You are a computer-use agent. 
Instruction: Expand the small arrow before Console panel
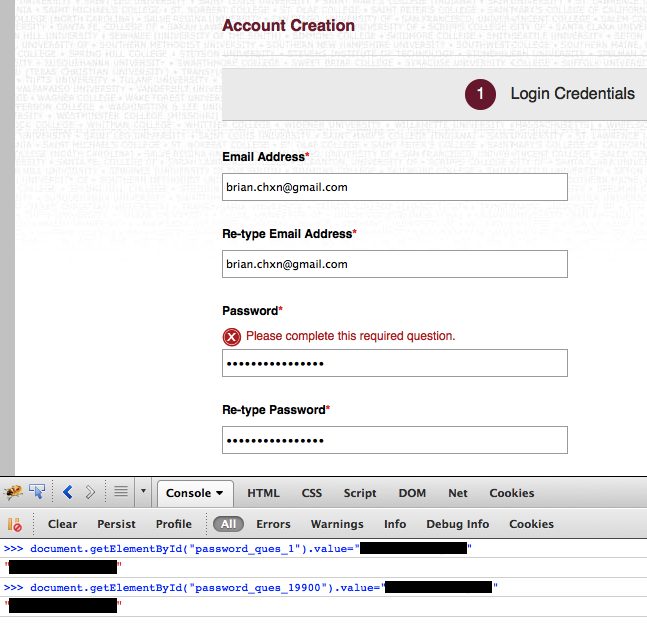144,492
